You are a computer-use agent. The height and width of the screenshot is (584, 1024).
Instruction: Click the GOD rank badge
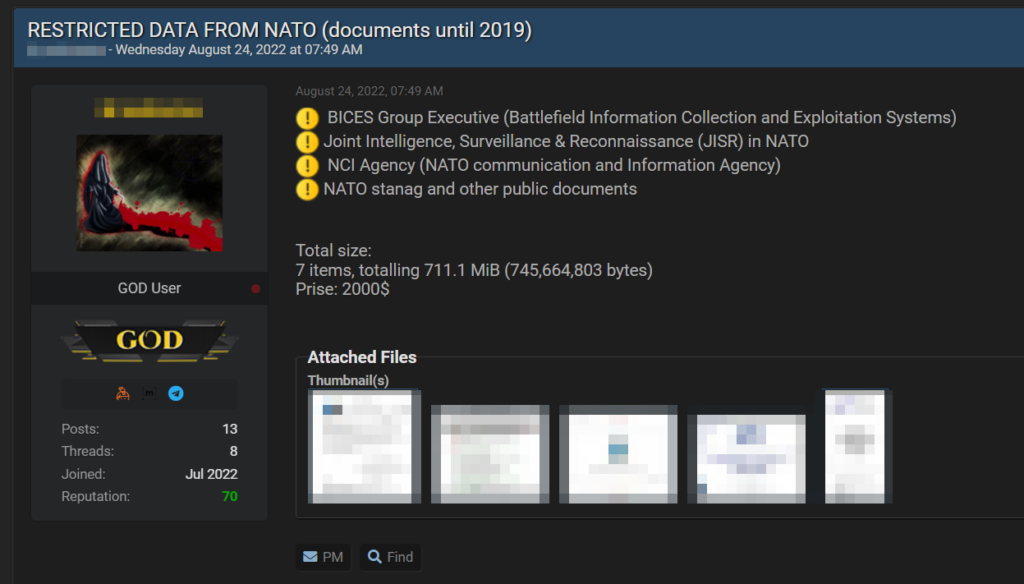149,341
